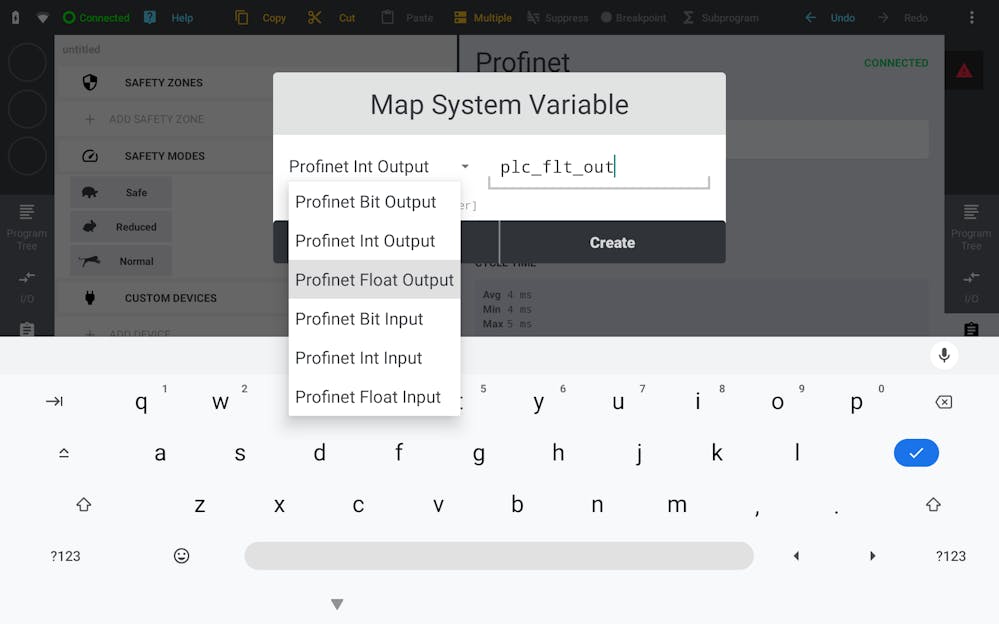Tap the letter q key

click(x=141, y=402)
